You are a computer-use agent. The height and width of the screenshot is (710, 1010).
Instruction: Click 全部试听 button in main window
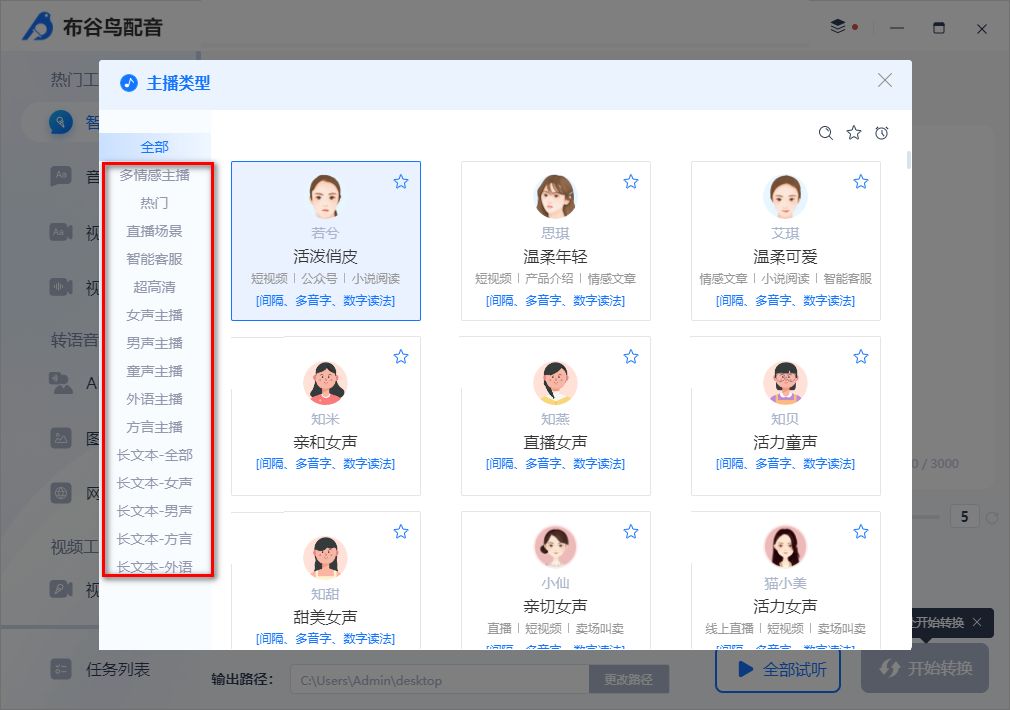coord(778,669)
